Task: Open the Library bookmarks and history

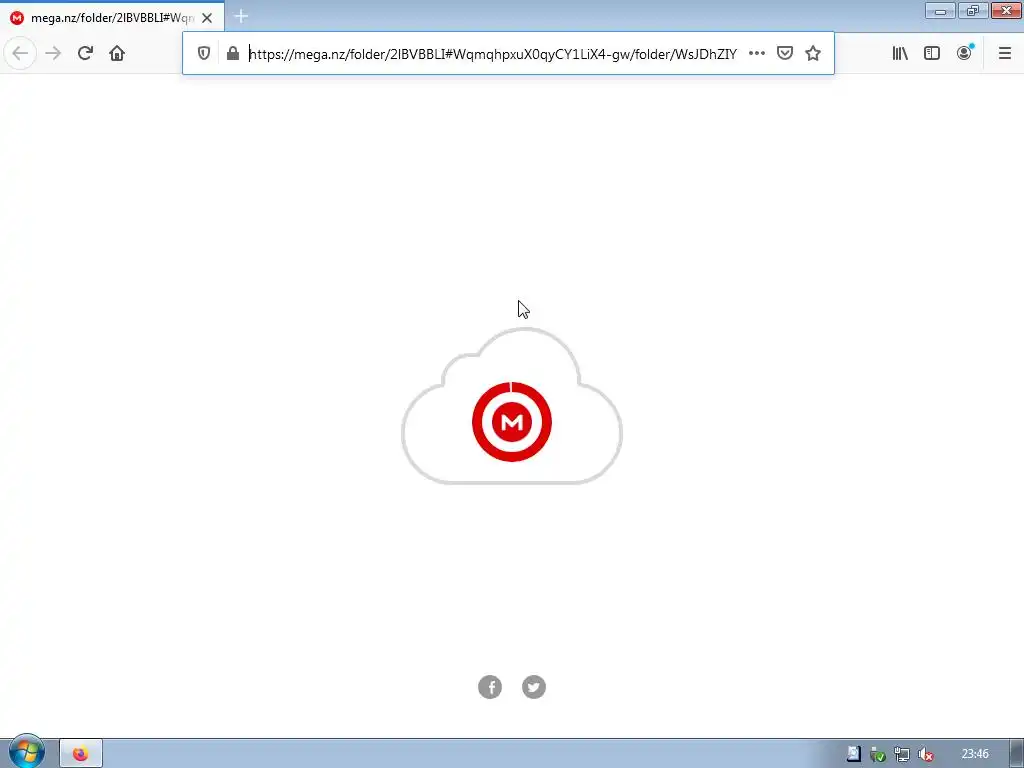Action: click(x=900, y=54)
